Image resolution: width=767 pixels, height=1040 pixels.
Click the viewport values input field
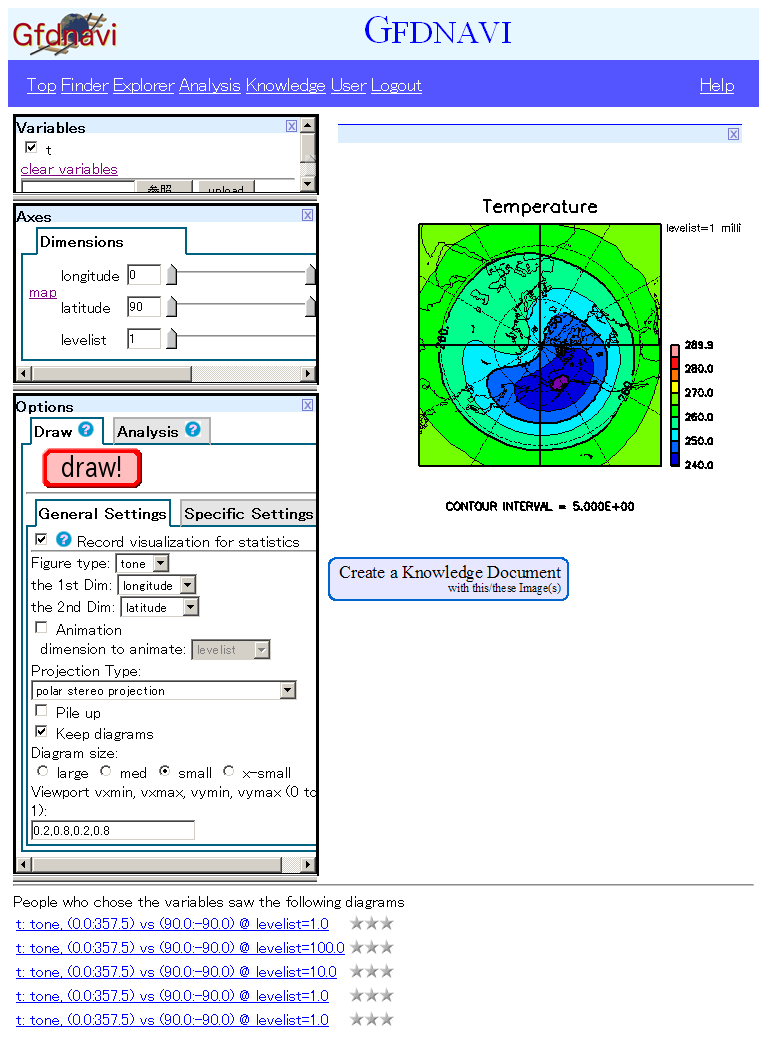[113, 830]
